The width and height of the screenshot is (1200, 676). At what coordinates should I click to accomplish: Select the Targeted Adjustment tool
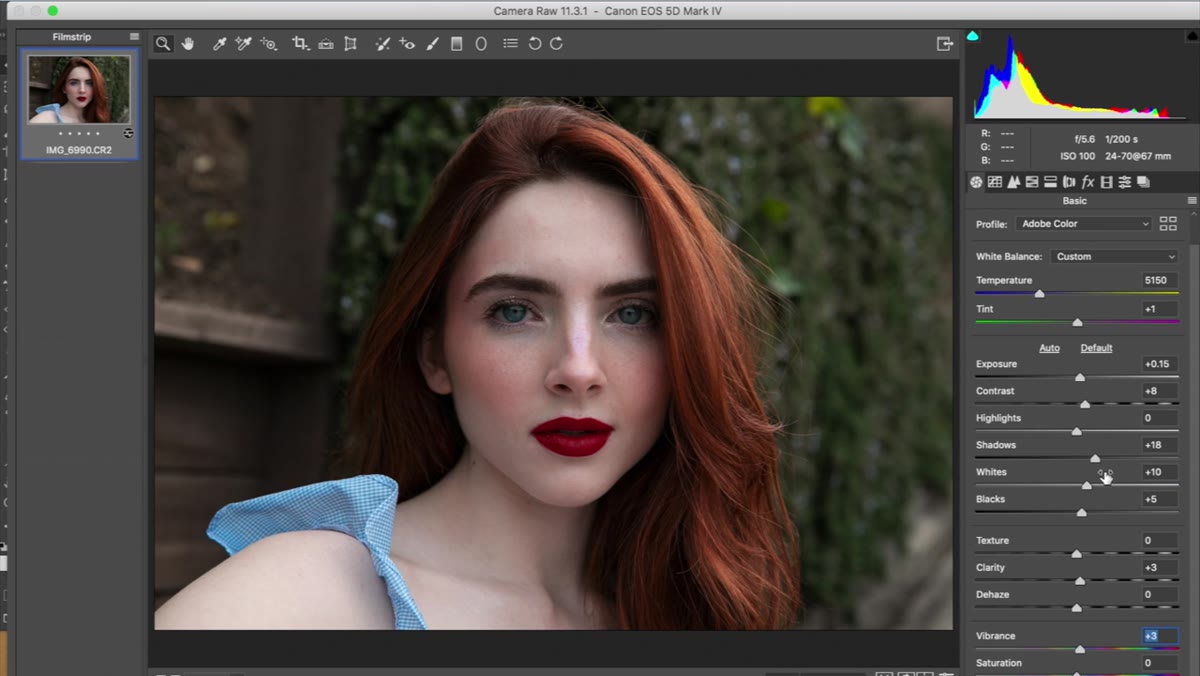click(268, 44)
